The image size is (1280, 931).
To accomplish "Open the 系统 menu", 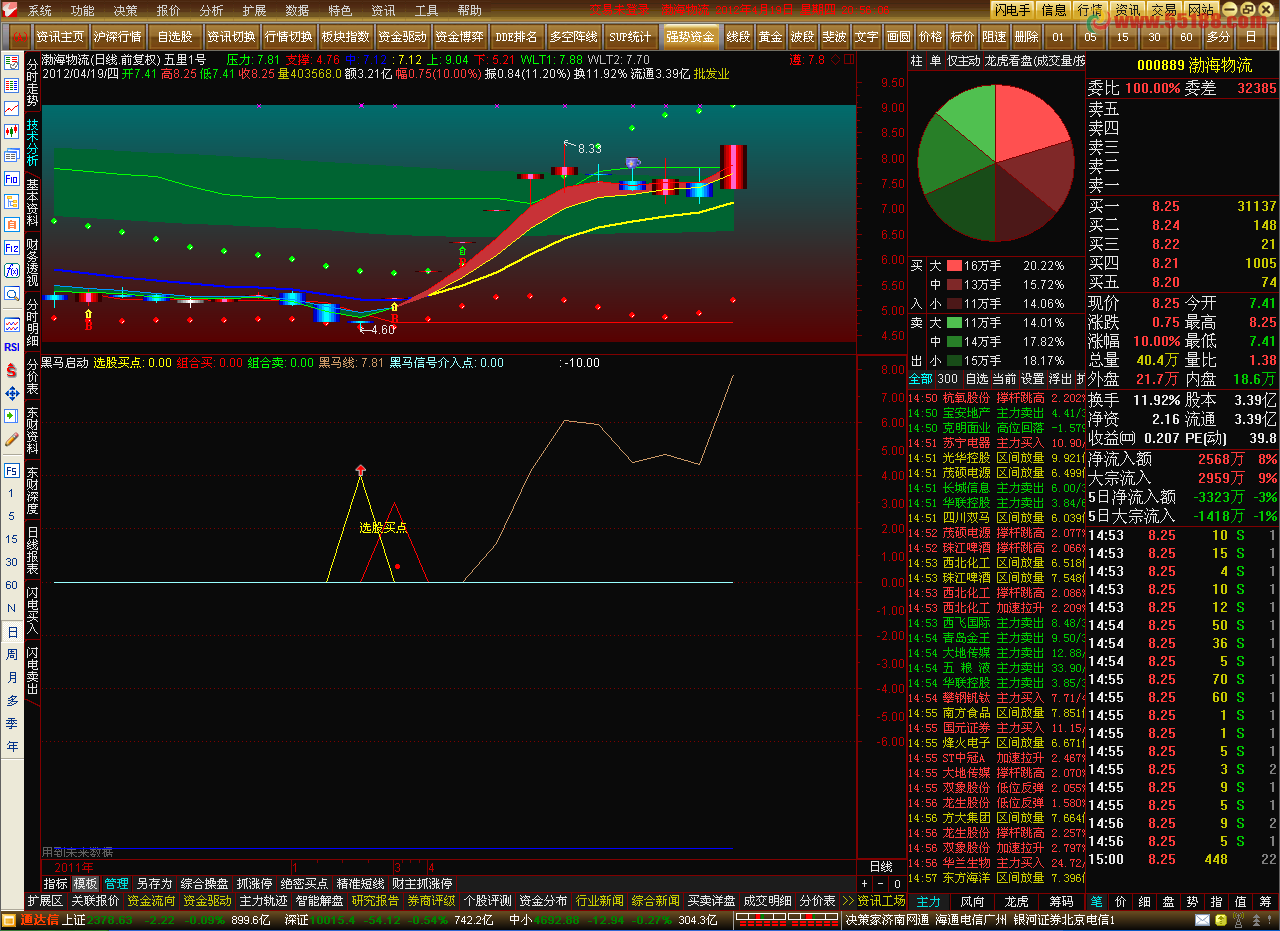I will point(40,10).
